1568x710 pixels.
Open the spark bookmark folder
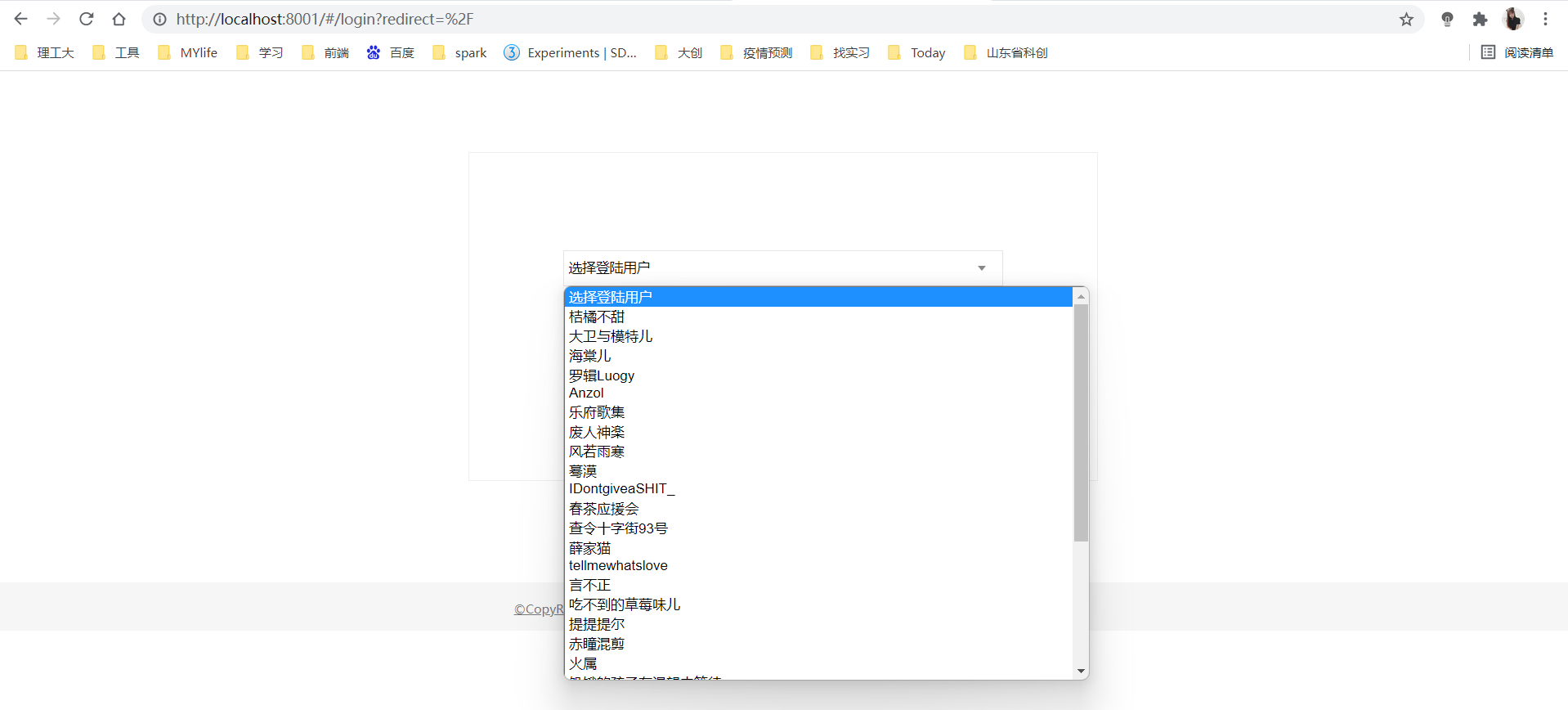point(459,52)
